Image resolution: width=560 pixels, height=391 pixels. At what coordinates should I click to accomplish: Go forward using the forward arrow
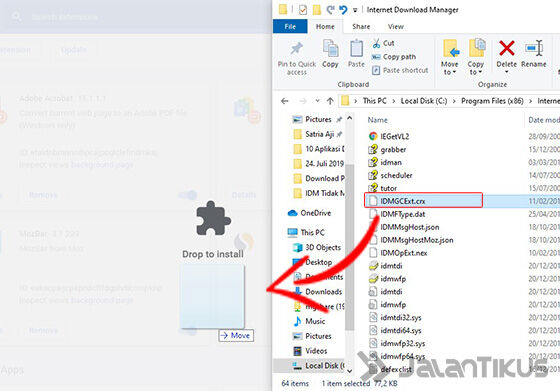coord(302,101)
